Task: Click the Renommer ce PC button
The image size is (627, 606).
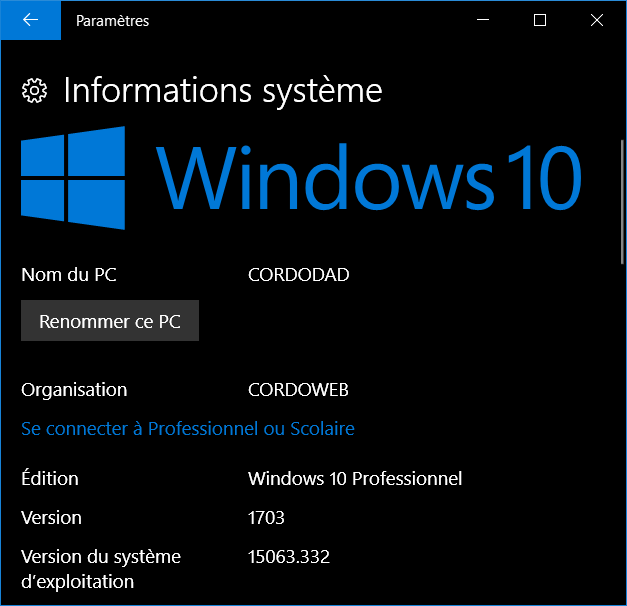Action: pos(110,320)
